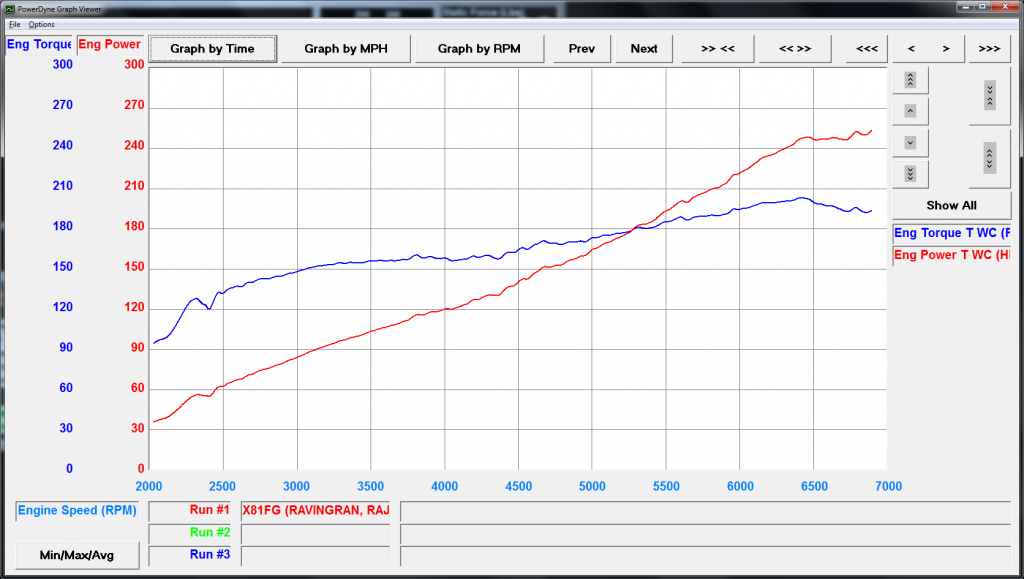The width and height of the screenshot is (1024, 579).
Task: Click the single up chevron button
Action: click(x=910, y=111)
